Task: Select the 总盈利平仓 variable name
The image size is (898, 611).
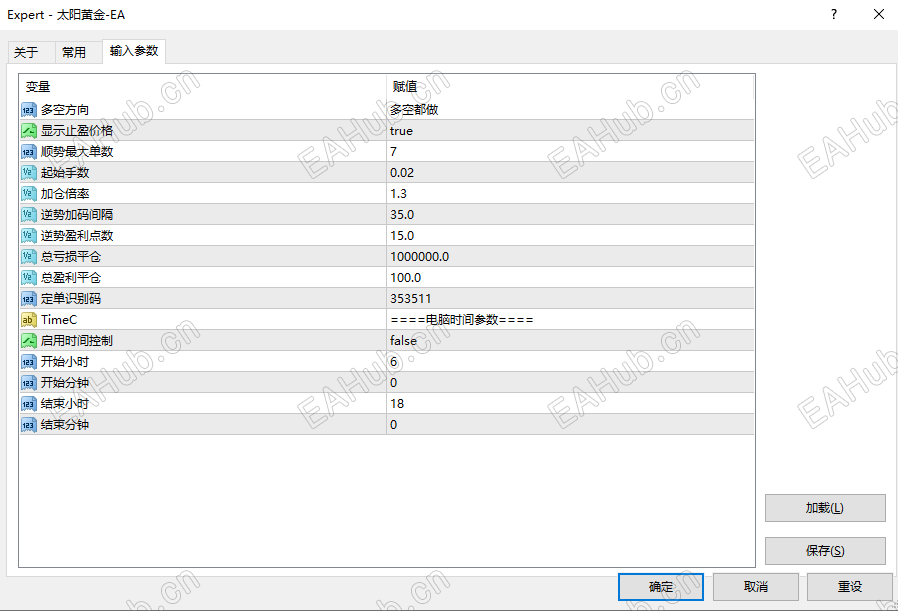Action: pyautogui.click(x=71, y=278)
